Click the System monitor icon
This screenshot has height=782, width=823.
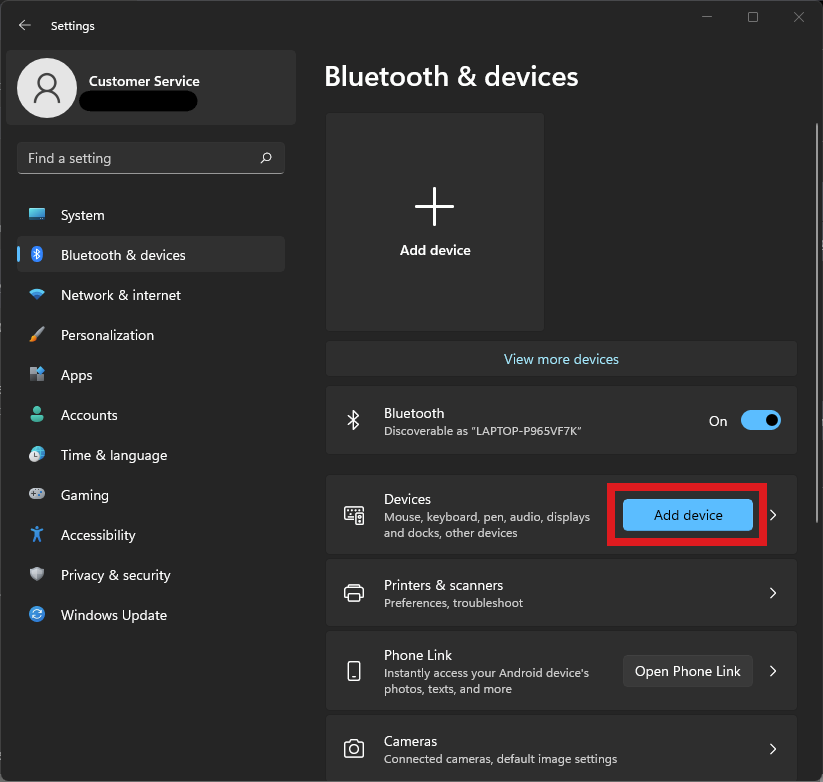37,215
